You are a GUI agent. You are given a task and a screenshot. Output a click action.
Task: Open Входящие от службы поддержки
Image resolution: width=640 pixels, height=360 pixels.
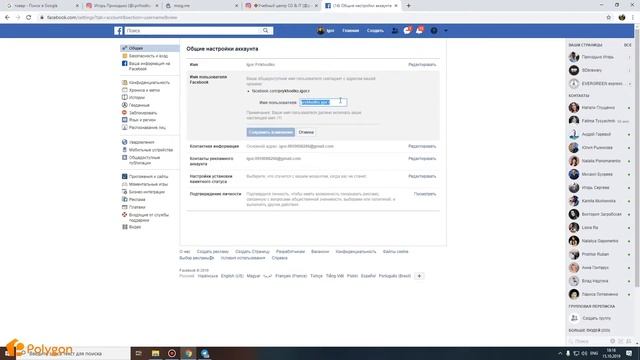(x=150, y=217)
